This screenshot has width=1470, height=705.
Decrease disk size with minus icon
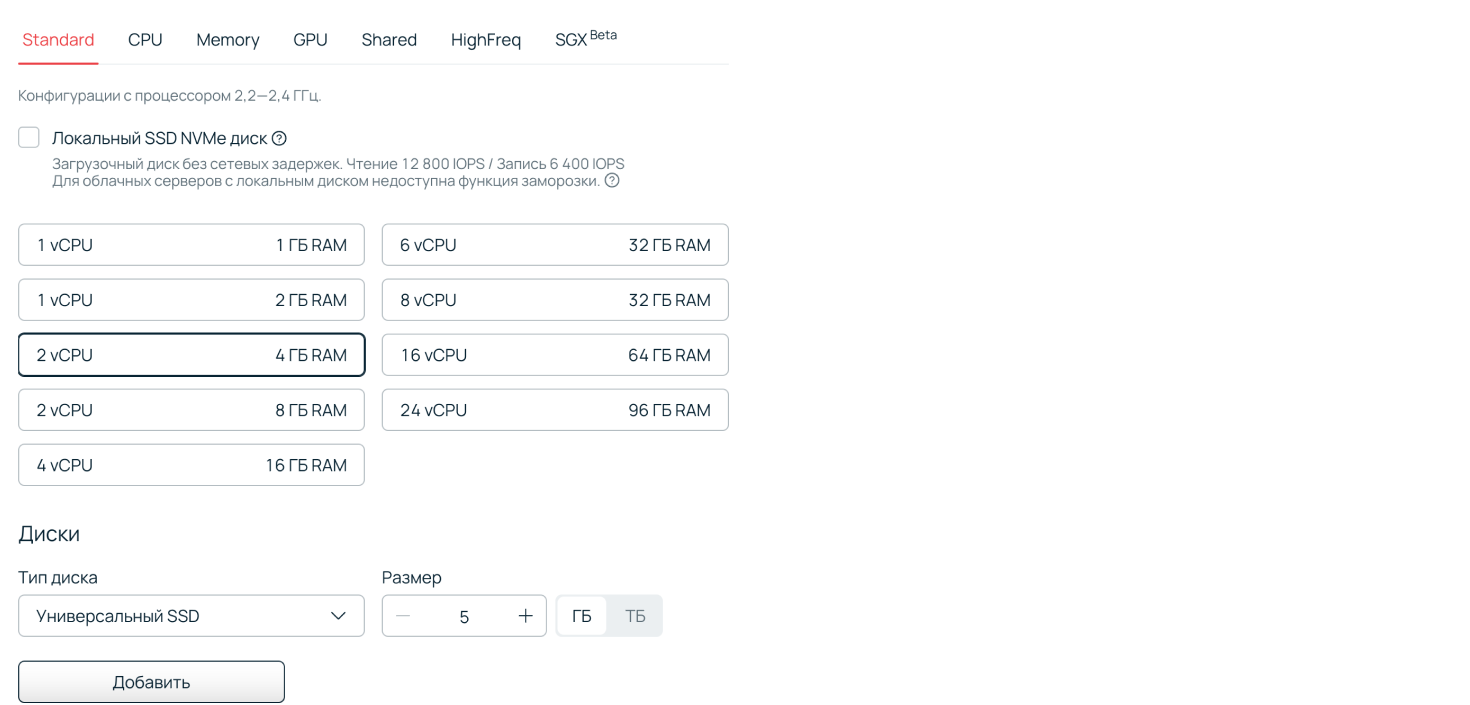[x=403, y=615]
